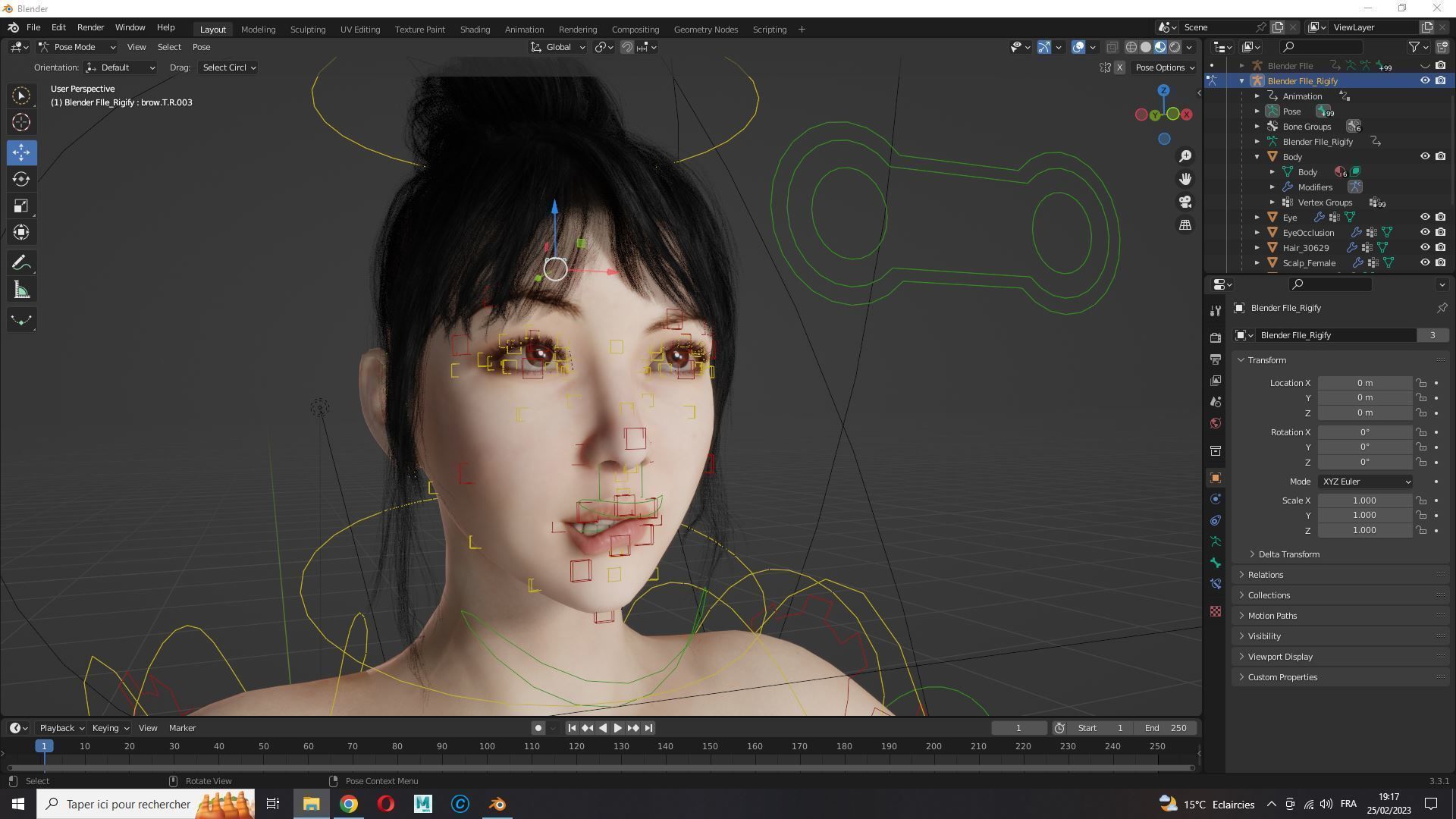
Task: Launch Blender from the Windows taskbar
Action: click(x=497, y=804)
